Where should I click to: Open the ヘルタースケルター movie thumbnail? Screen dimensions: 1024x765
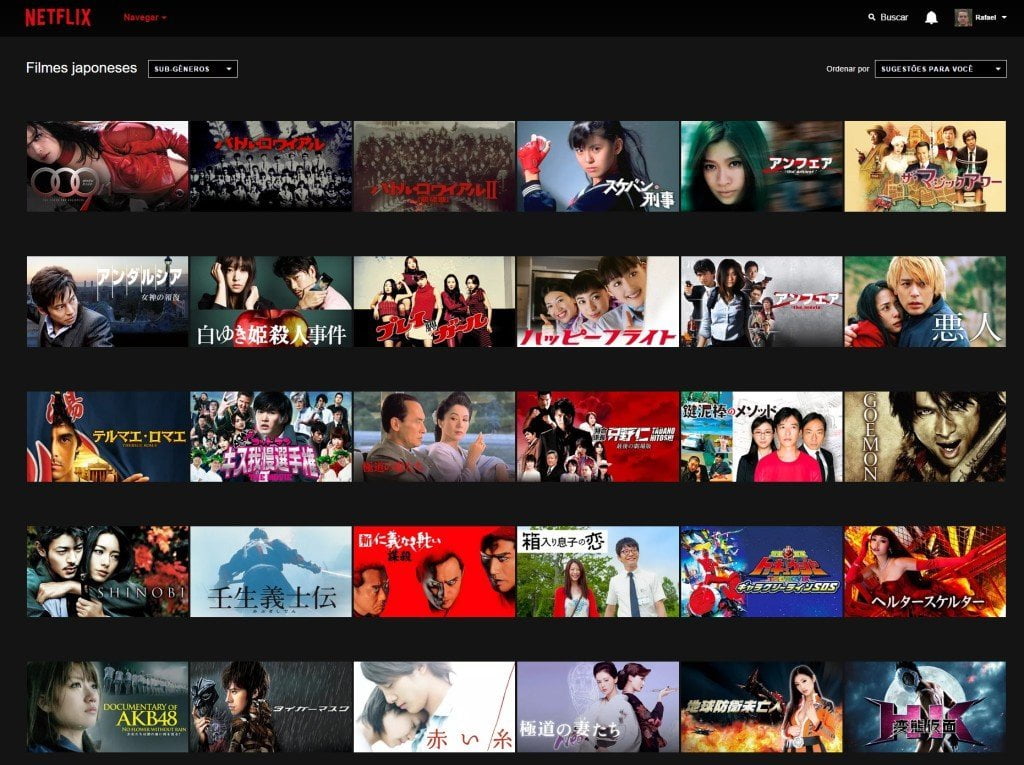tap(925, 572)
